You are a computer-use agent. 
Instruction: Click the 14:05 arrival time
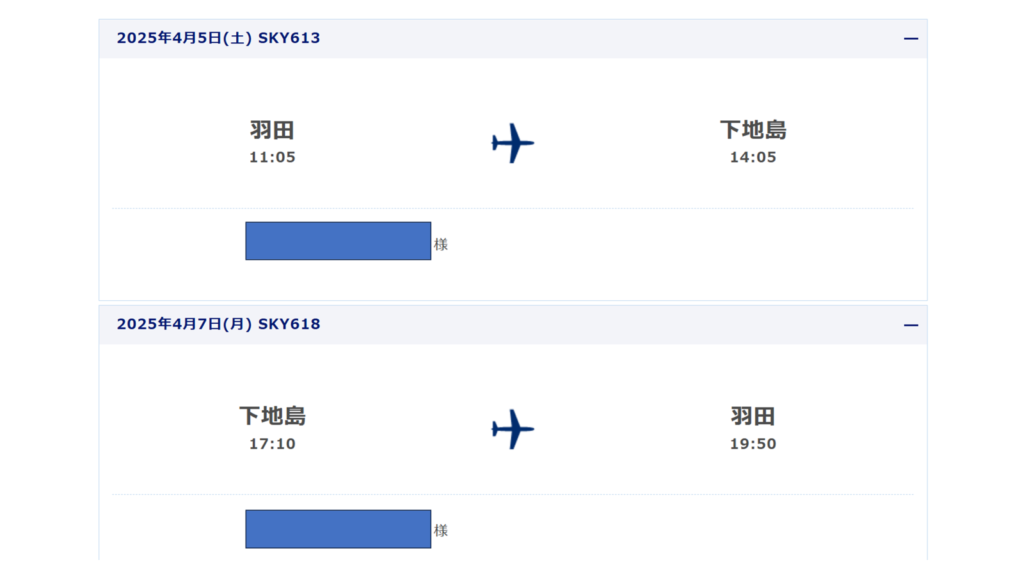pyautogui.click(x=753, y=157)
